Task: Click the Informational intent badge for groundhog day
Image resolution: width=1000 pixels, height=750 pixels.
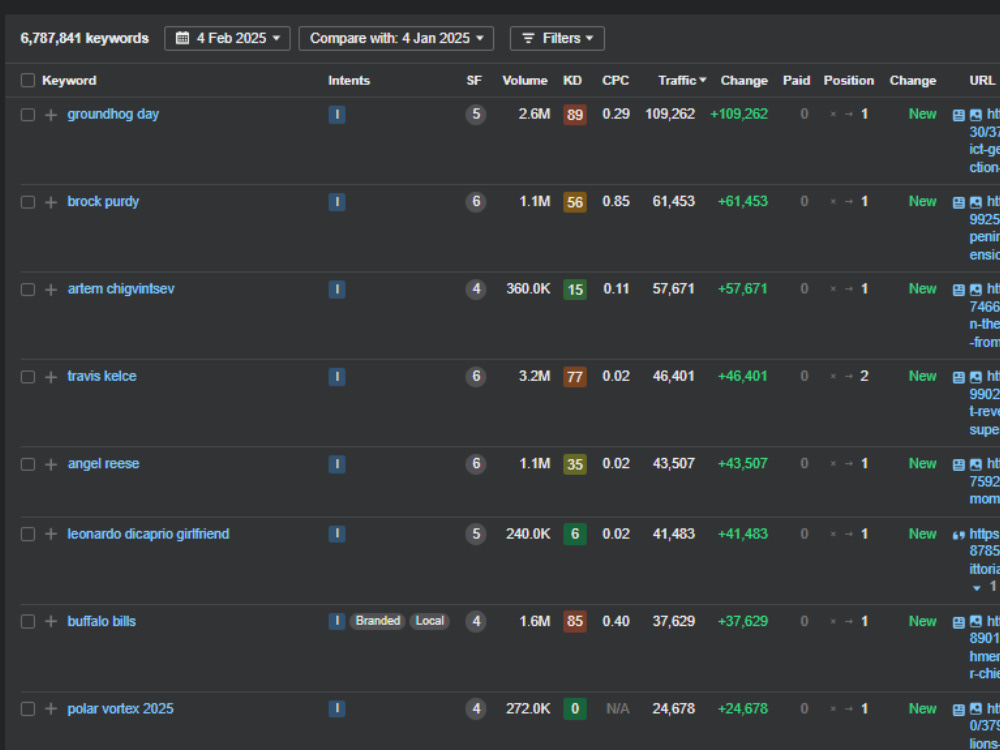Action: (337, 115)
